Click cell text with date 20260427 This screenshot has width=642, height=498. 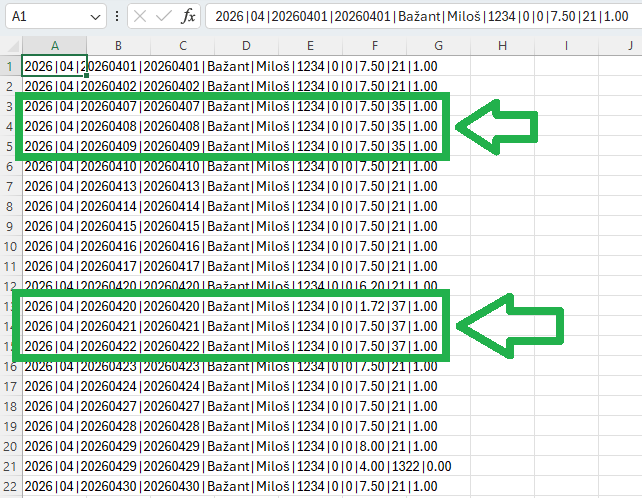231,407
